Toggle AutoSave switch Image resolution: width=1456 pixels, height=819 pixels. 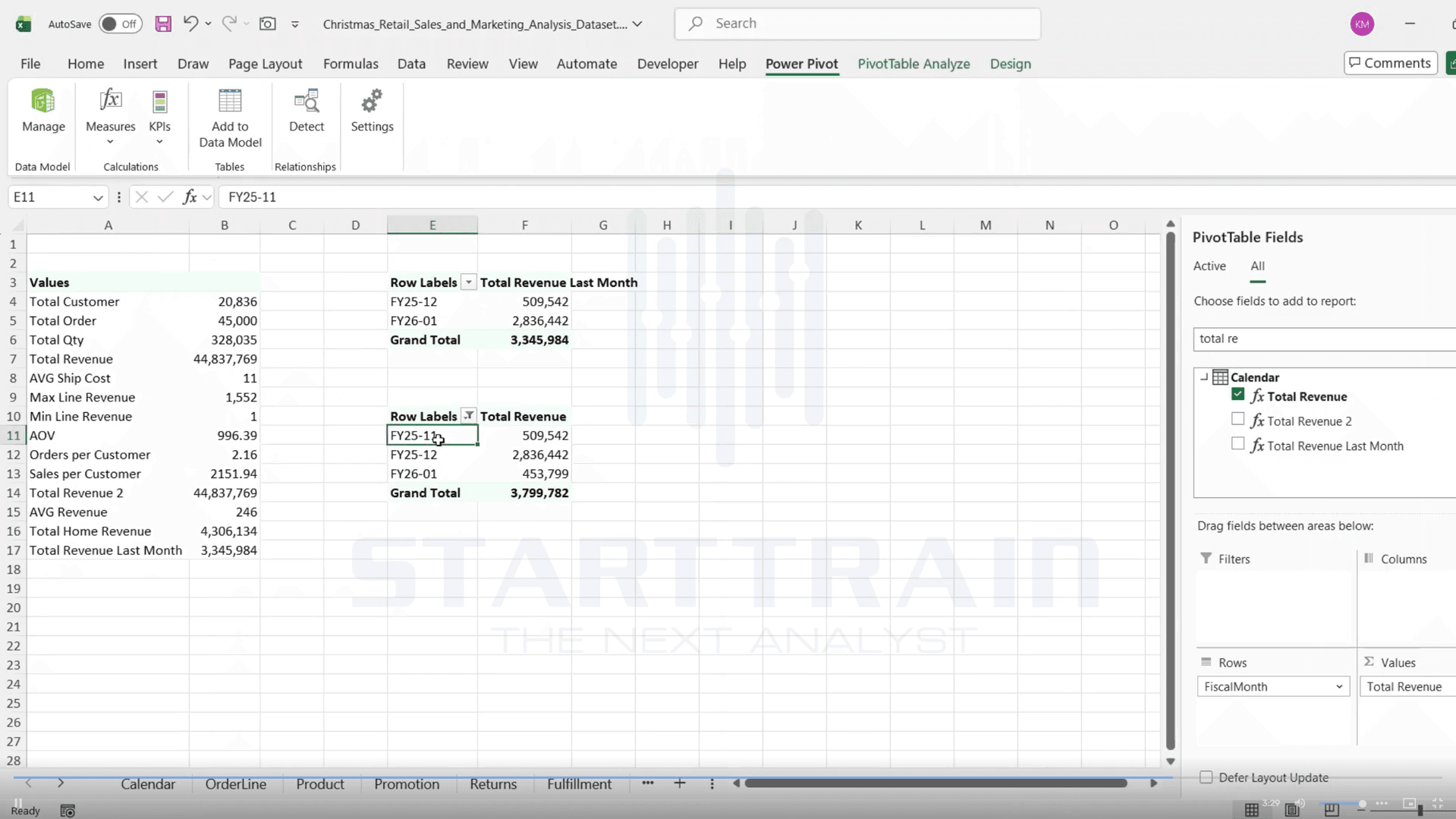(x=121, y=24)
